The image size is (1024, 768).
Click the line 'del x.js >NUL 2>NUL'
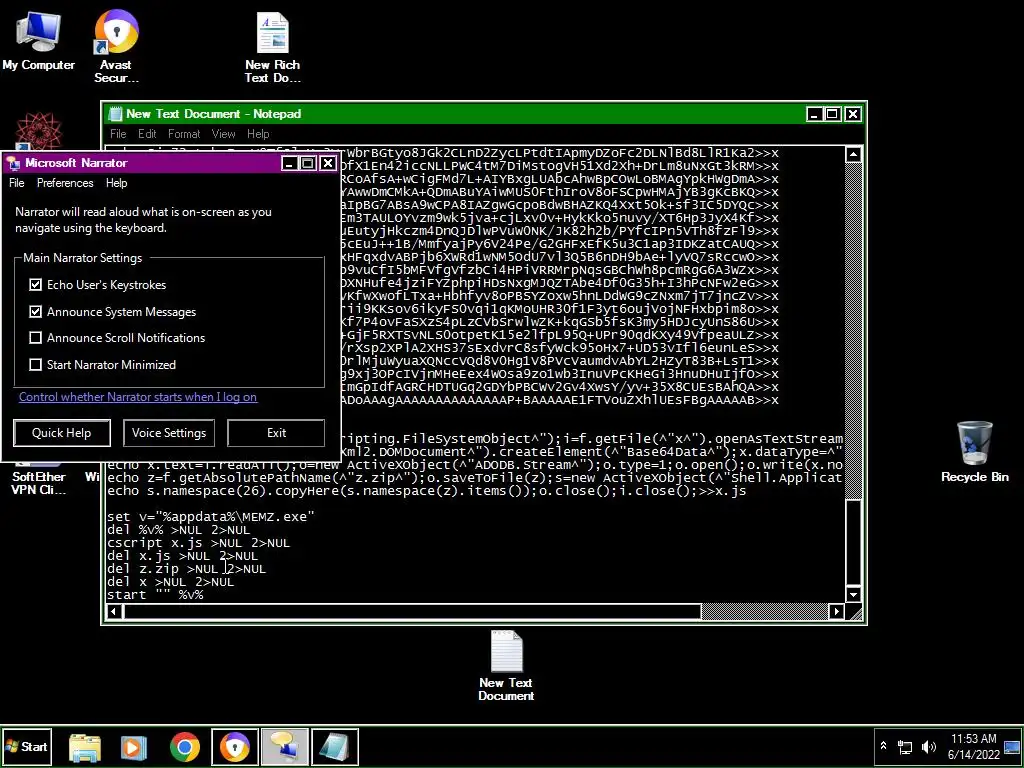pyautogui.click(x=182, y=556)
